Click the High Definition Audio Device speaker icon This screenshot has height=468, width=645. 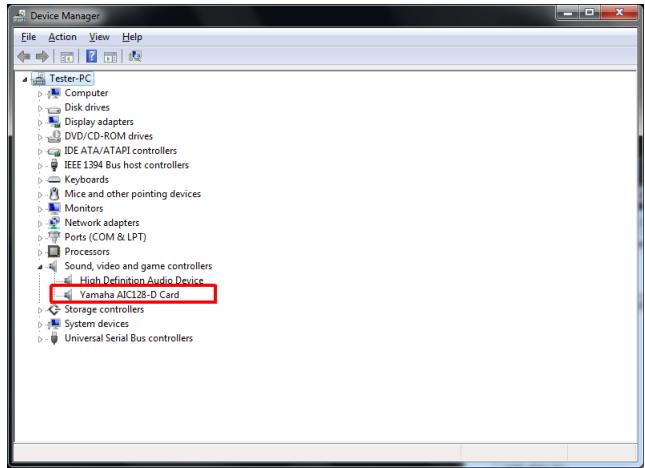[x=68, y=280]
